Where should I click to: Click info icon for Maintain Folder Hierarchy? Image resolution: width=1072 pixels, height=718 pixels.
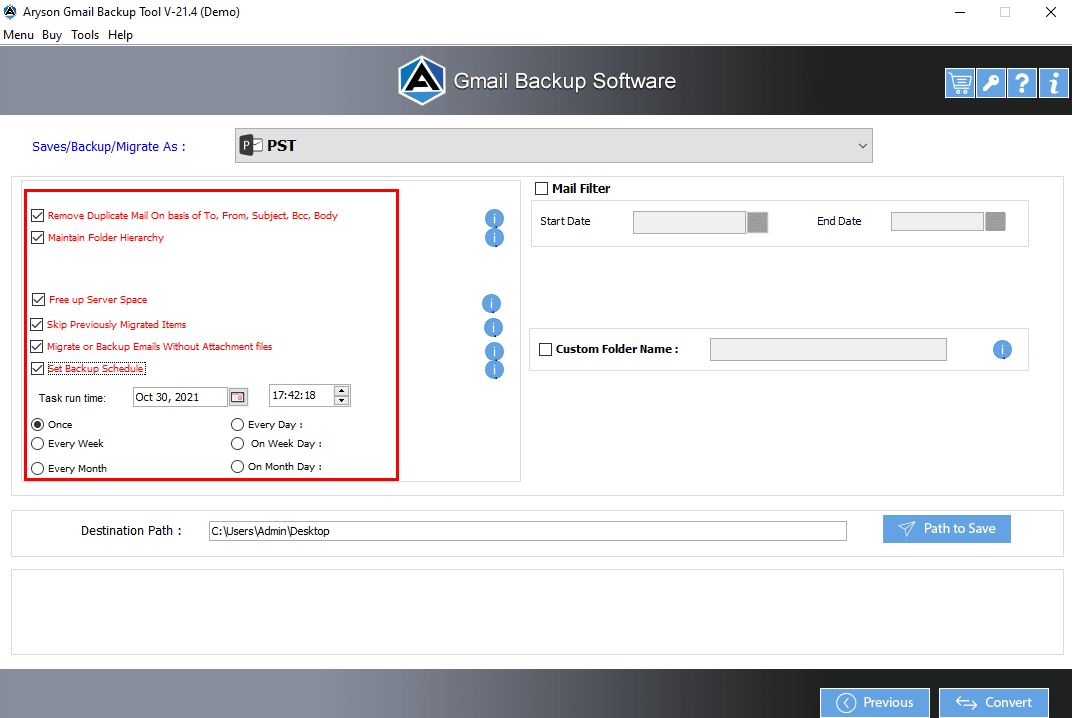[494, 237]
